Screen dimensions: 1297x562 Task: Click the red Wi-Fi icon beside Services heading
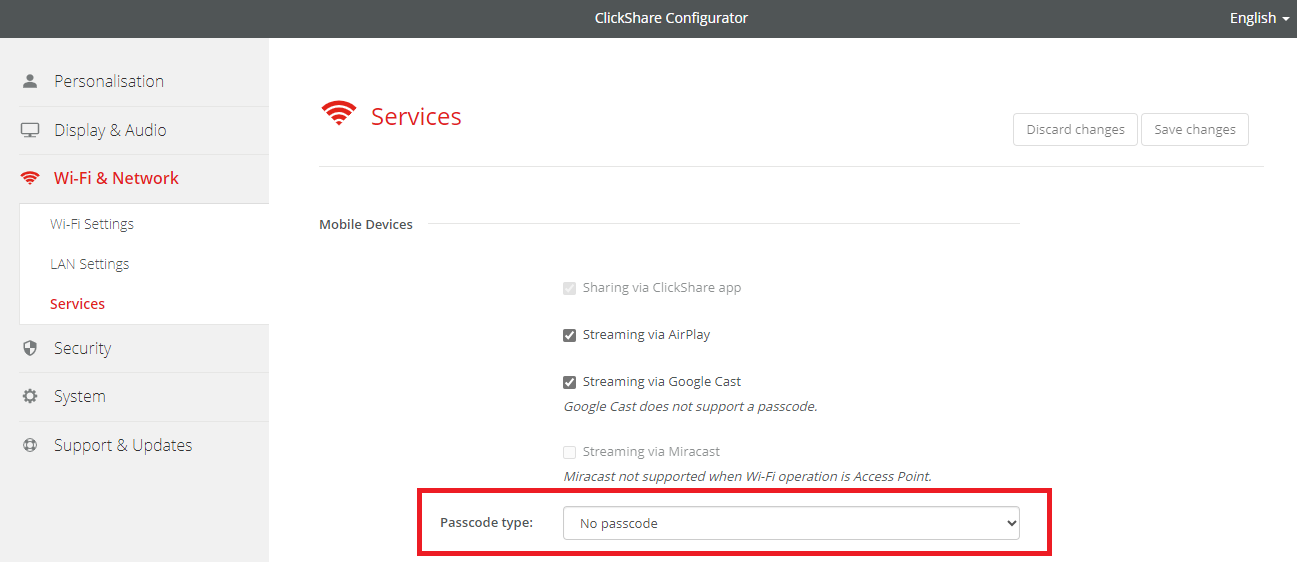point(339,114)
